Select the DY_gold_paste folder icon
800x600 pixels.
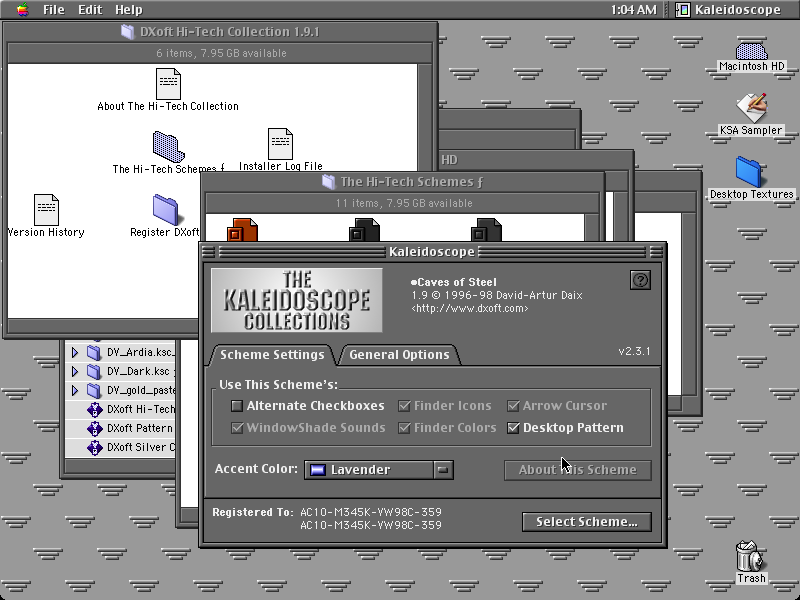tap(94, 390)
